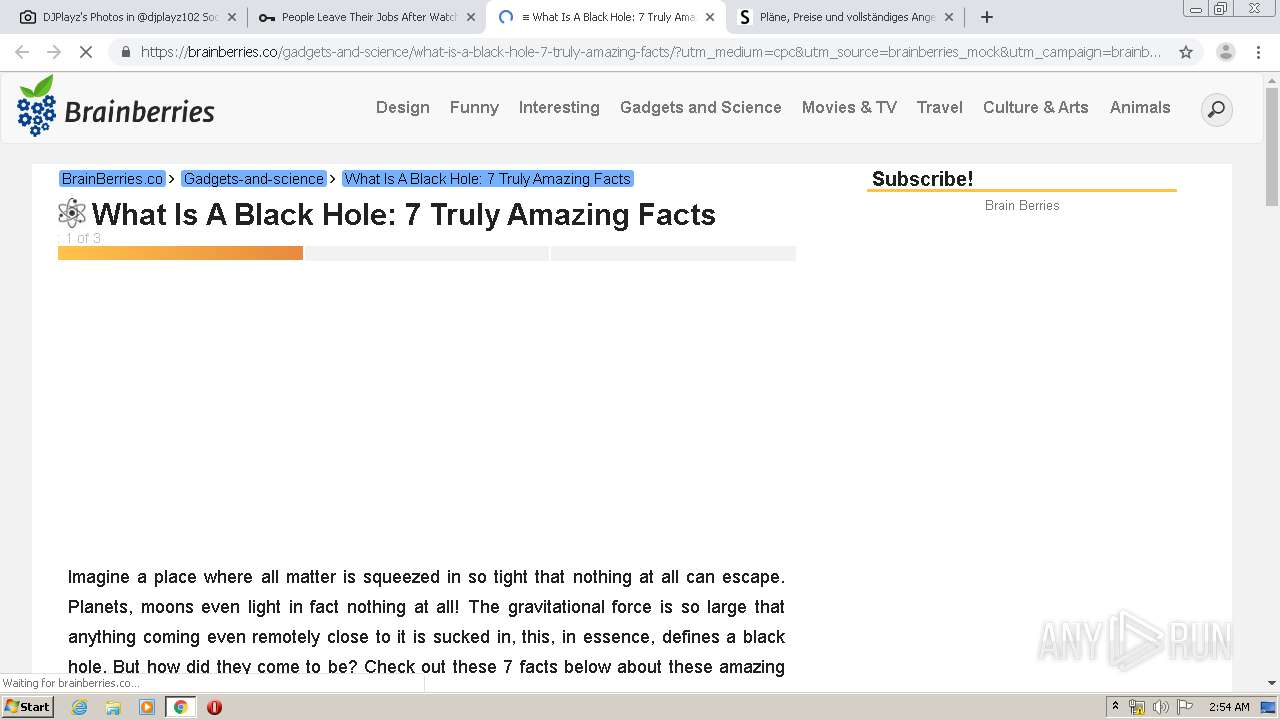Open the Windows Start menu
Viewport: 1280px width, 720px height.
click(x=28, y=707)
